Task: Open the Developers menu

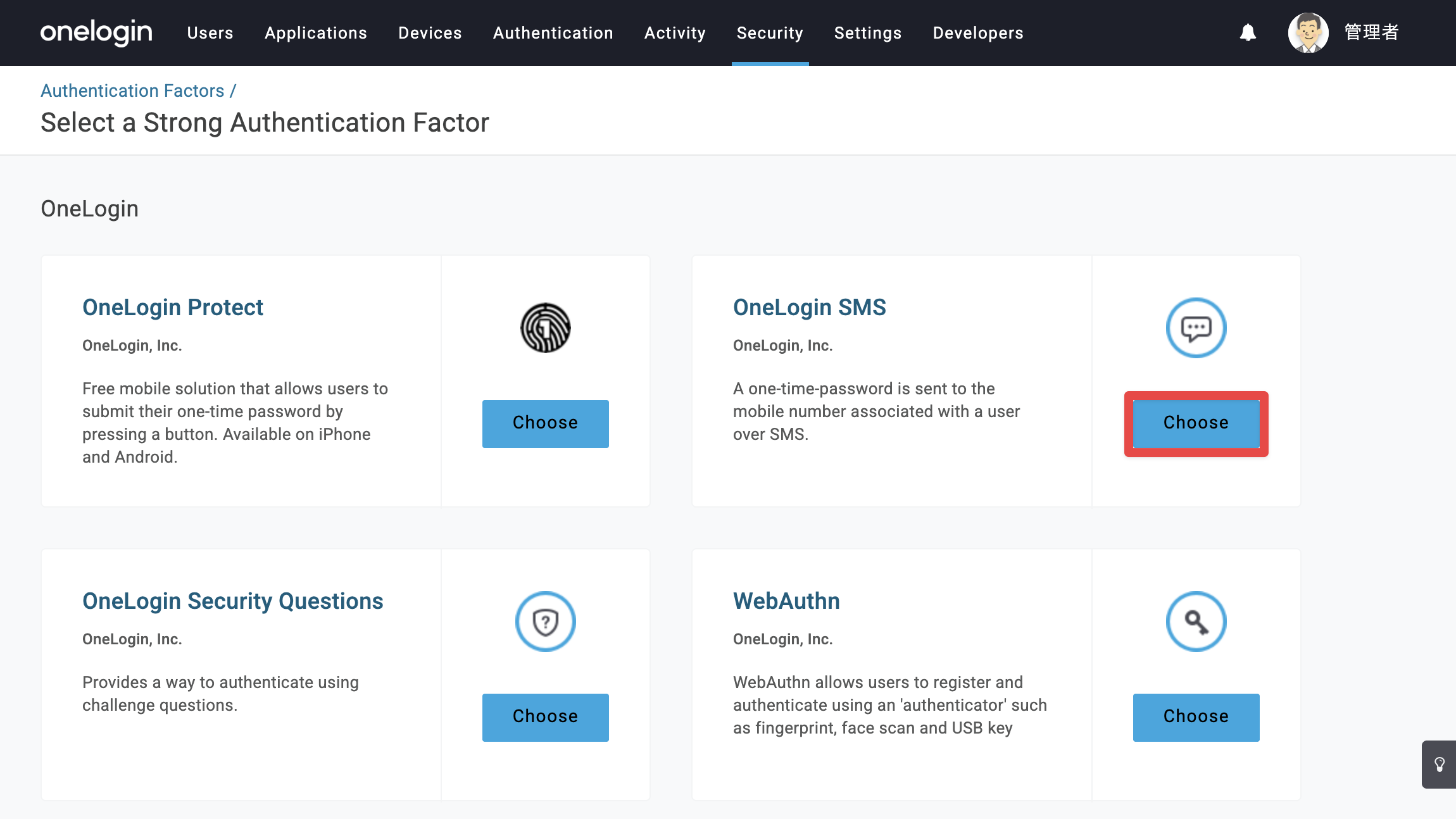Action: click(978, 33)
